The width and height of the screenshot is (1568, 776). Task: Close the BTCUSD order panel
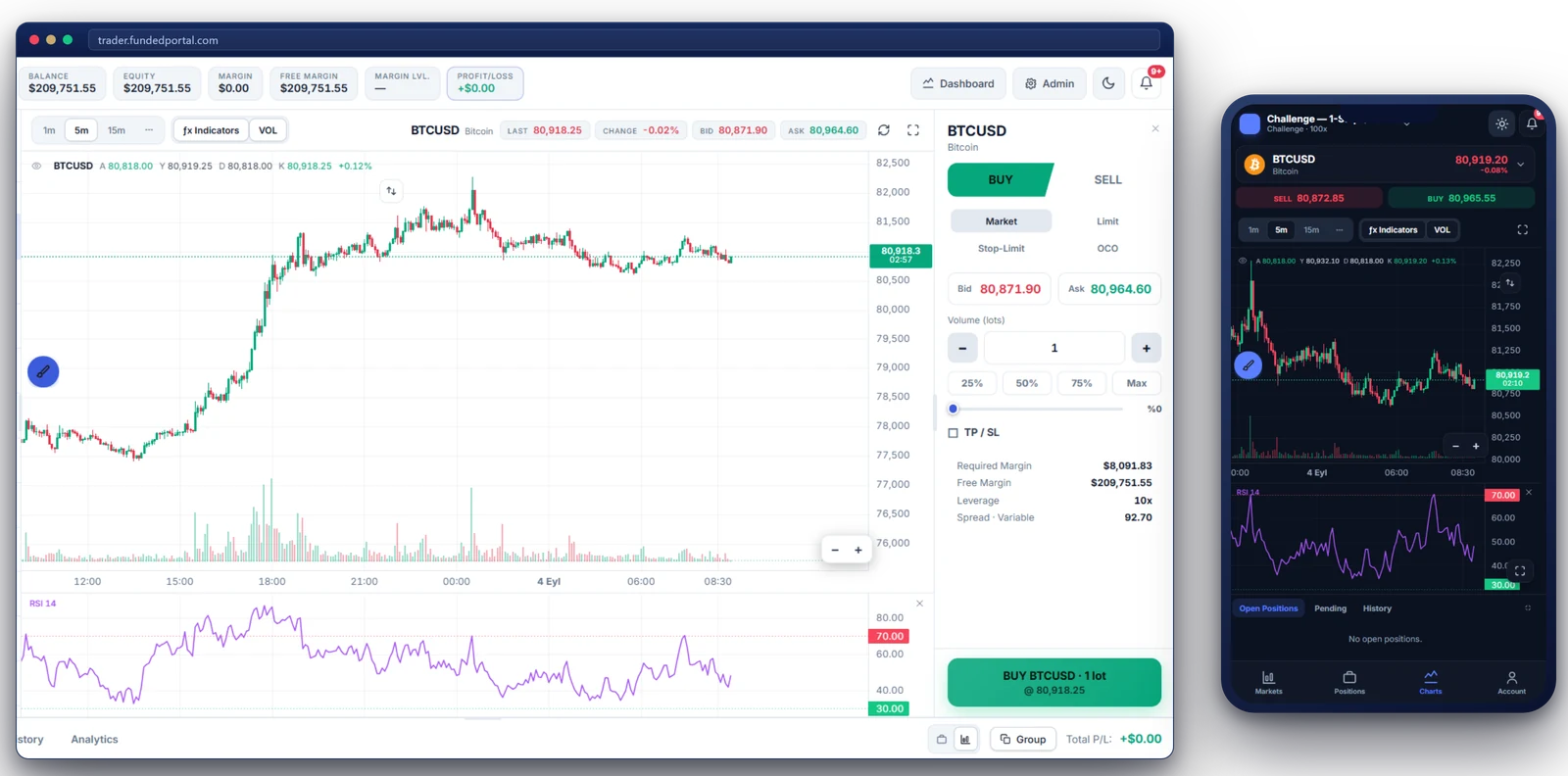1155,129
